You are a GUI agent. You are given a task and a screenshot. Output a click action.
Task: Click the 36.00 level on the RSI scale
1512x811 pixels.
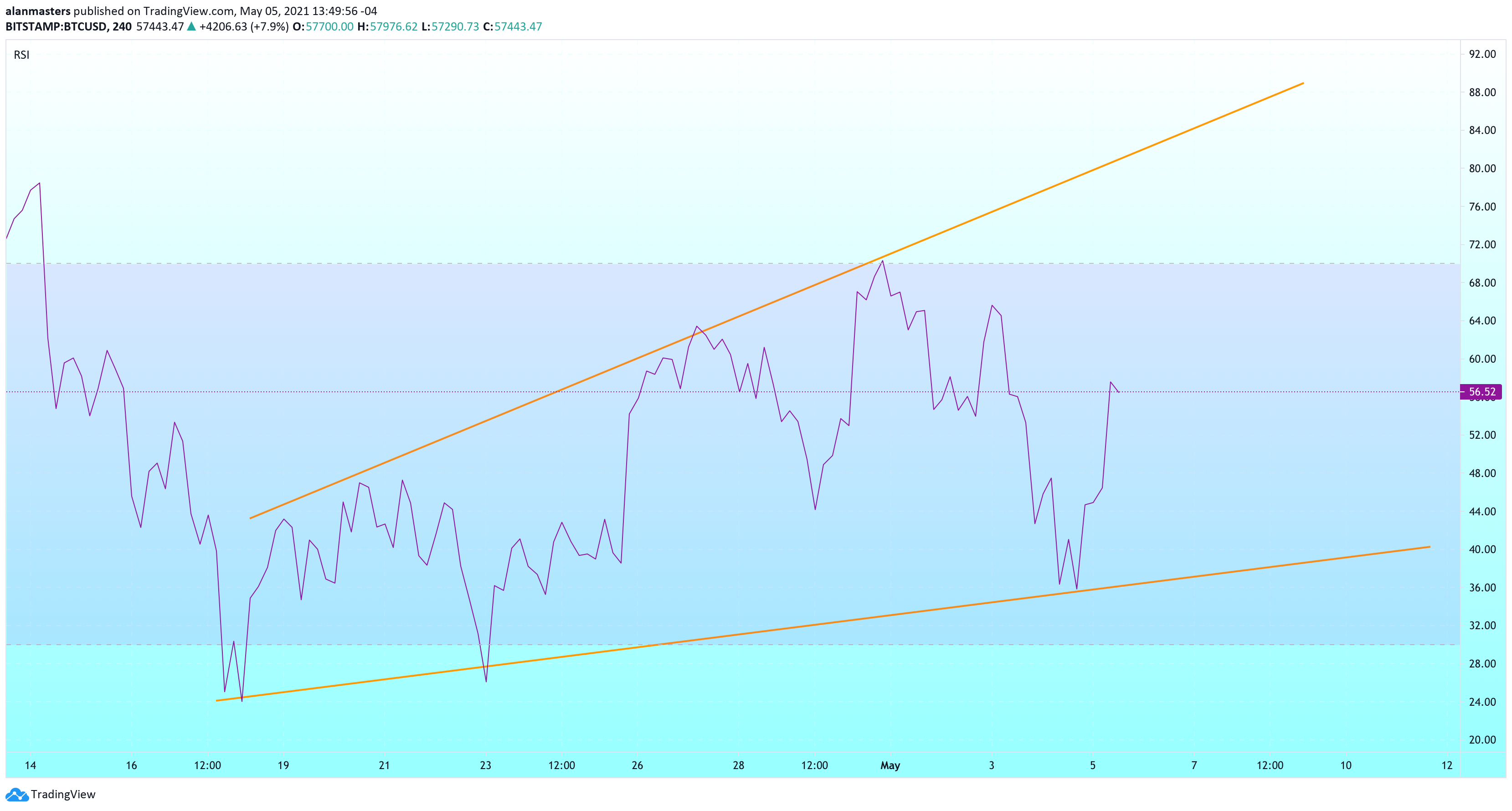(x=1482, y=588)
